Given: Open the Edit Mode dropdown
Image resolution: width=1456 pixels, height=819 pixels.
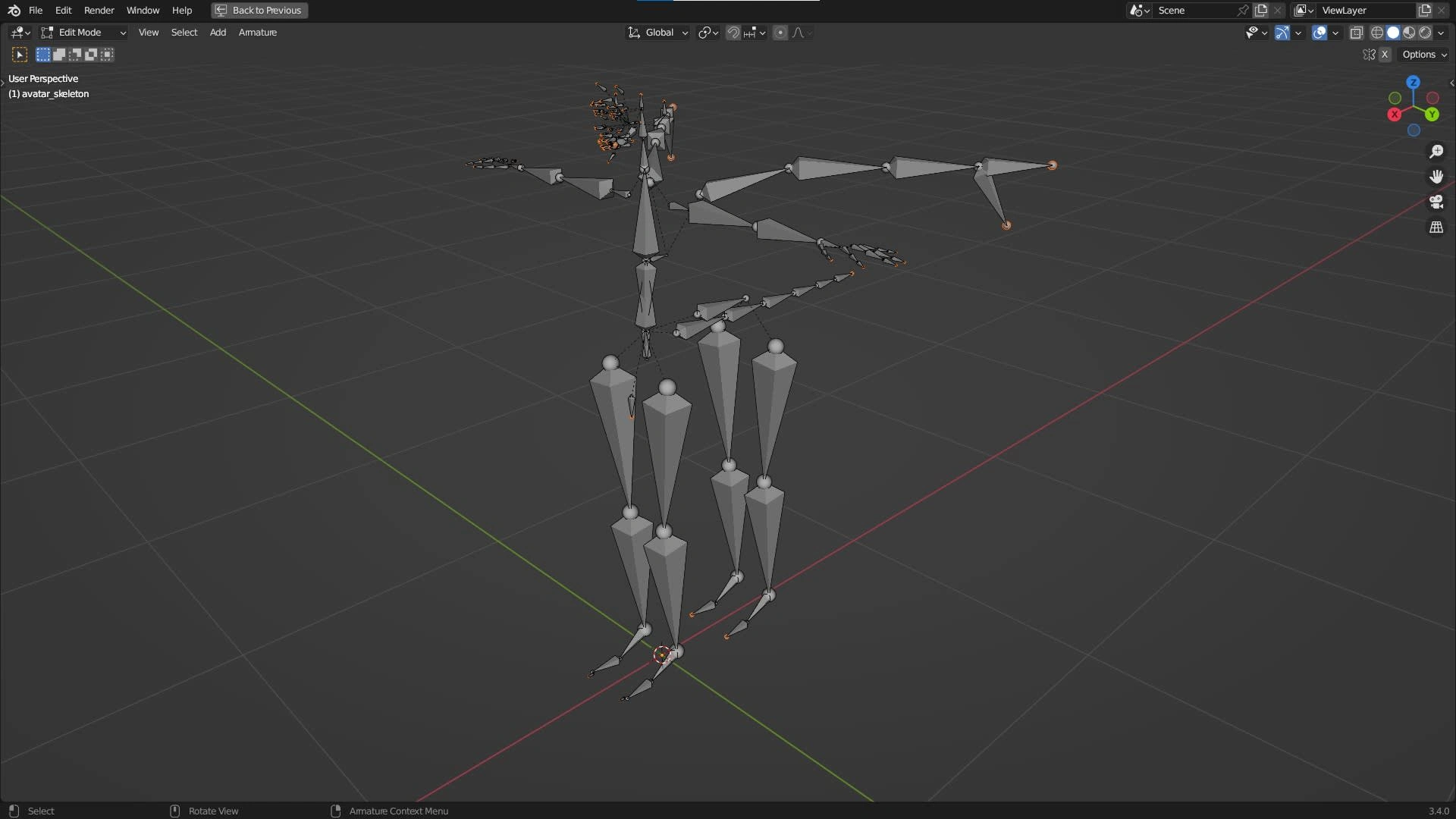Looking at the screenshot, I should click(x=83, y=33).
